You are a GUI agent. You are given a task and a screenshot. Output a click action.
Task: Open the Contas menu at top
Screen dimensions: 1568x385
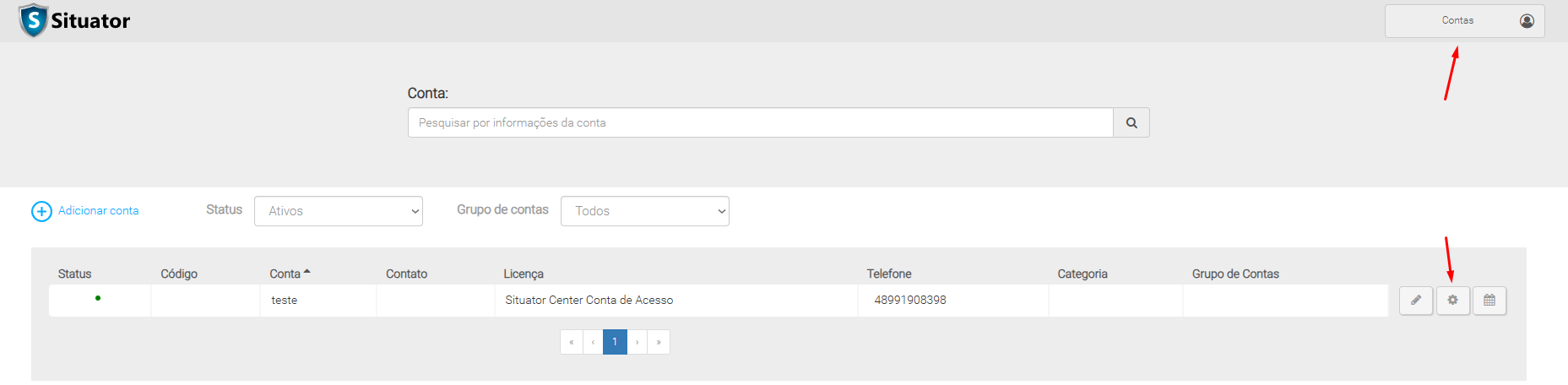coord(1457,20)
